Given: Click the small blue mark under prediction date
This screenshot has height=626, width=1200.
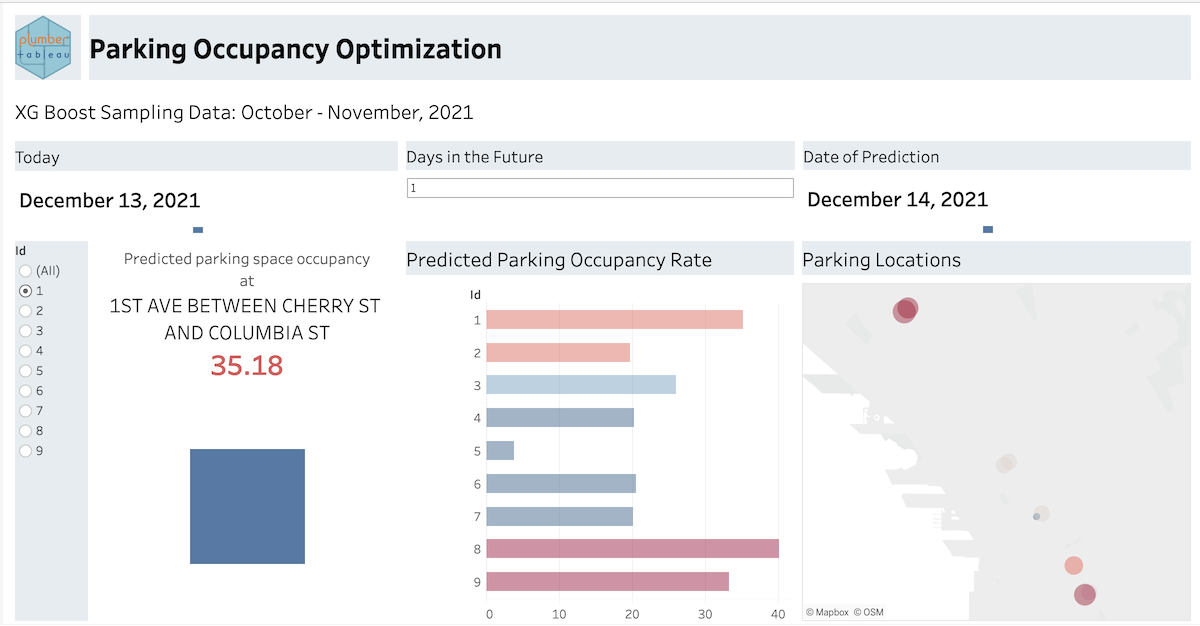Looking at the screenshot, I should tap(988, 229).
